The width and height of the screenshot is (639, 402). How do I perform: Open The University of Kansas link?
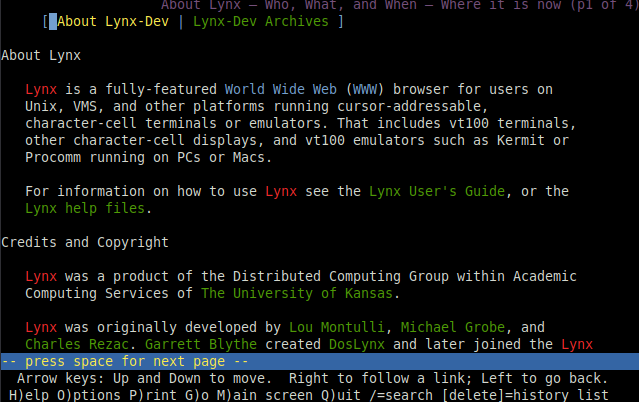[x=297, y=294]
